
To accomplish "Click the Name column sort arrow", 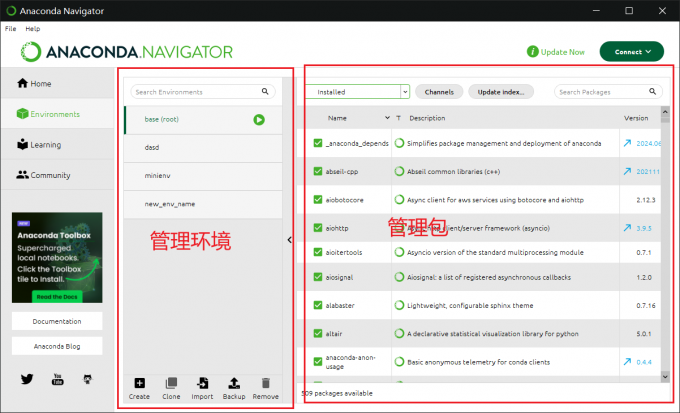I will [387, 118].
